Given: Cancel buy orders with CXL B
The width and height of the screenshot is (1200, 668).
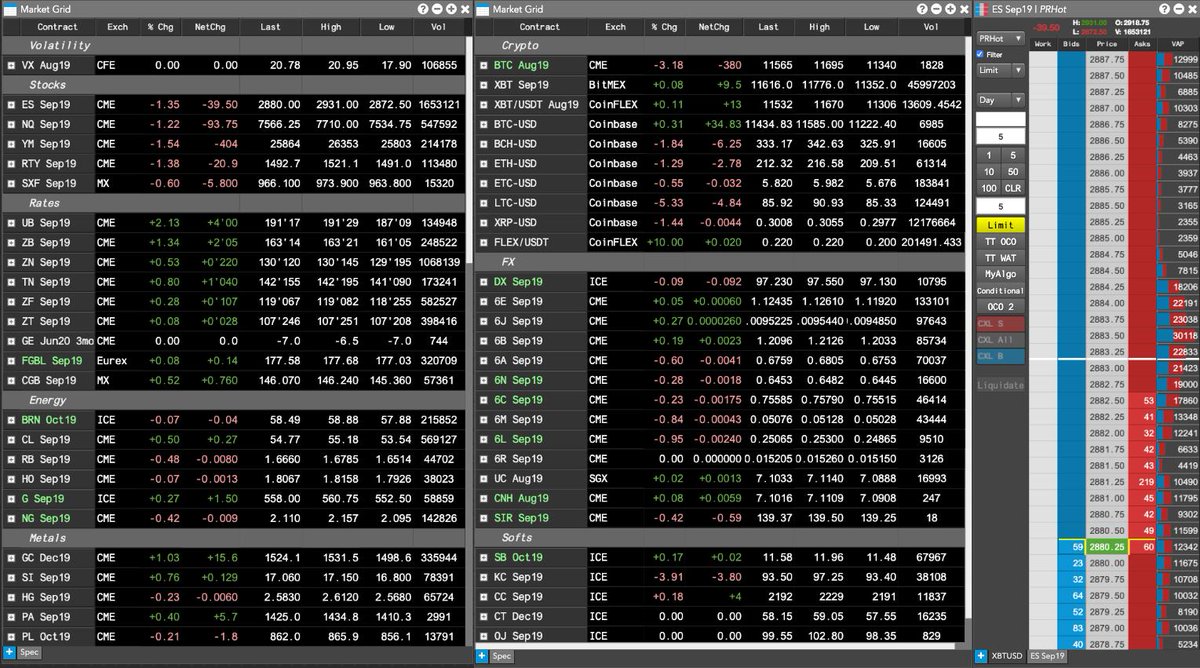Looking at the screenshot, I should click(1000, 355).
